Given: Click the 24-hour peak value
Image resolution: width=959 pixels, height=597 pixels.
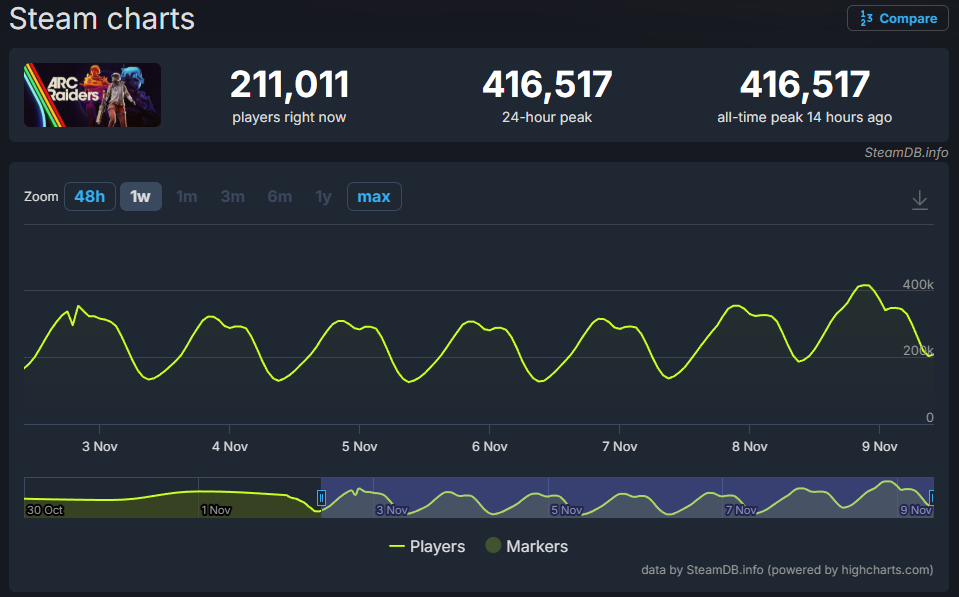Looking at the screenshot, I should click(547, 85).
